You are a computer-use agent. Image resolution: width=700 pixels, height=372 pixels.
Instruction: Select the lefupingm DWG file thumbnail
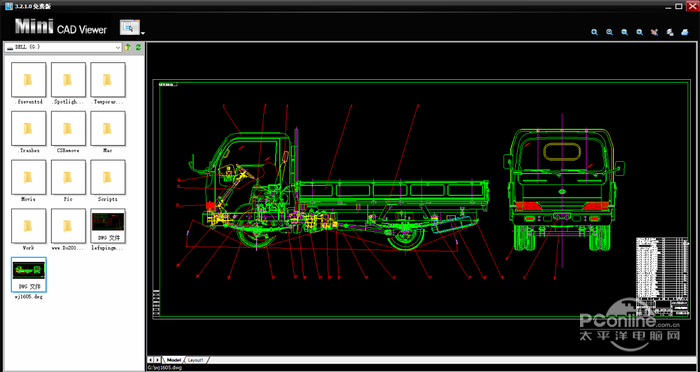click(108, 229)
